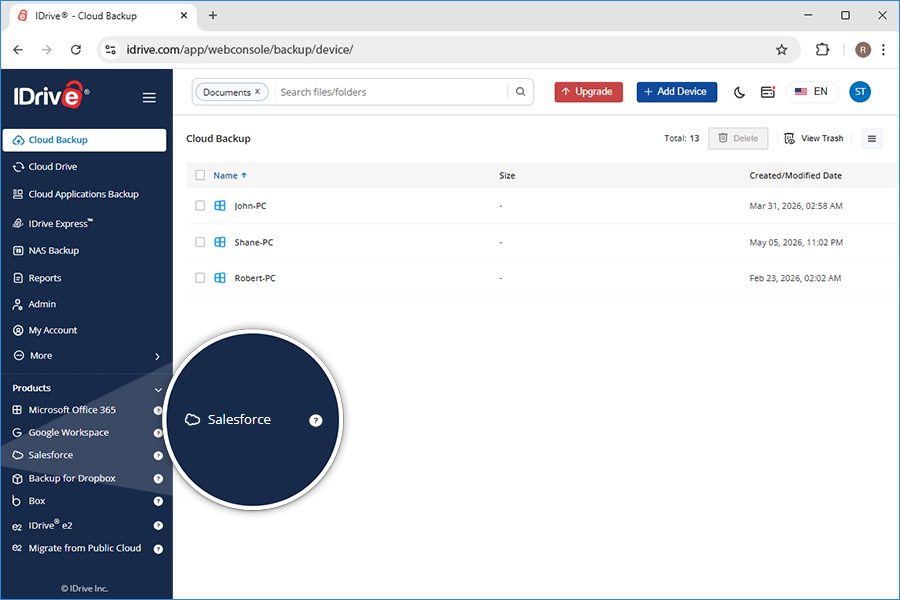900x600 pixels.
Task: Open Google Workspace product
Action: pyautogui.click(x=68, y=432)
